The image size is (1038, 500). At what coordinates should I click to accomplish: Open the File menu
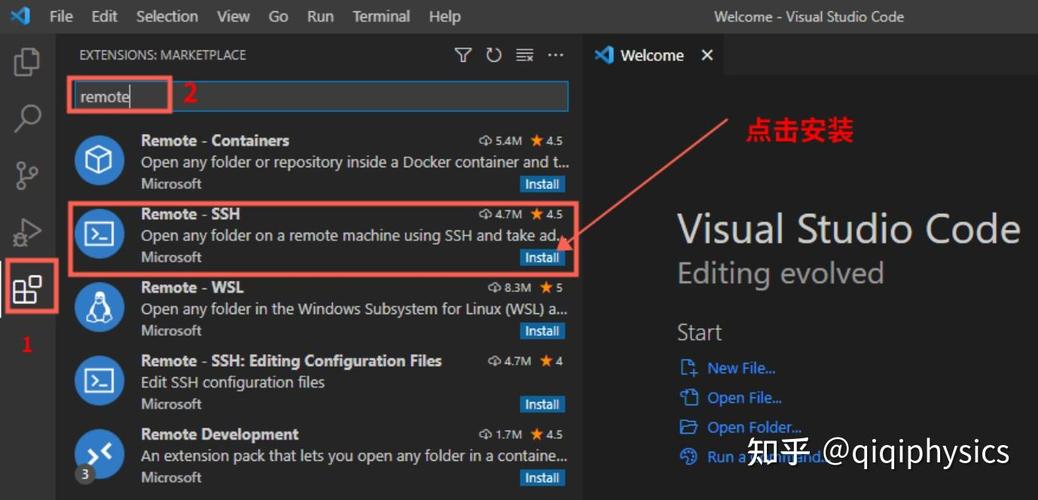[61, 17]
